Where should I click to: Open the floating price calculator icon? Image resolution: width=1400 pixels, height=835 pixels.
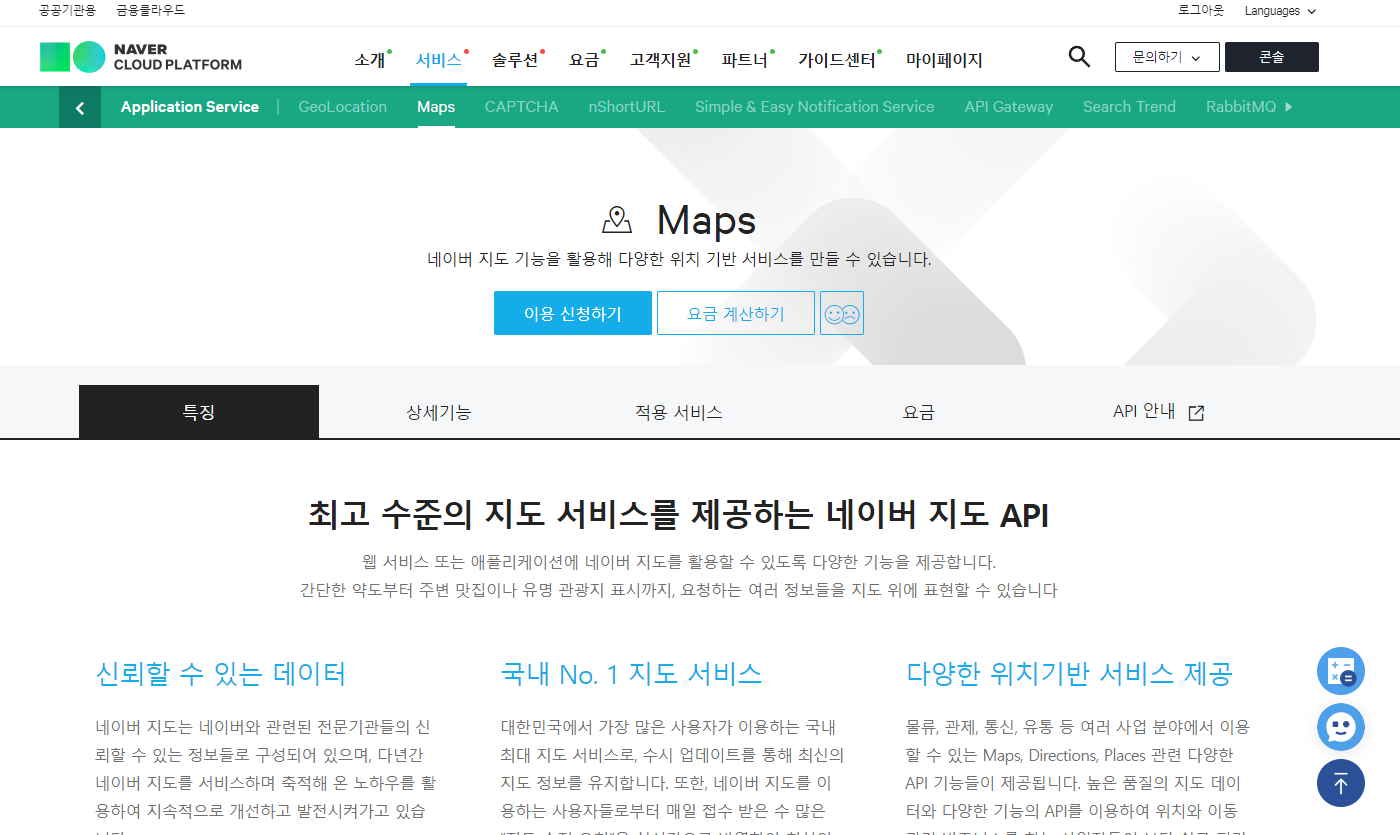1341,671
